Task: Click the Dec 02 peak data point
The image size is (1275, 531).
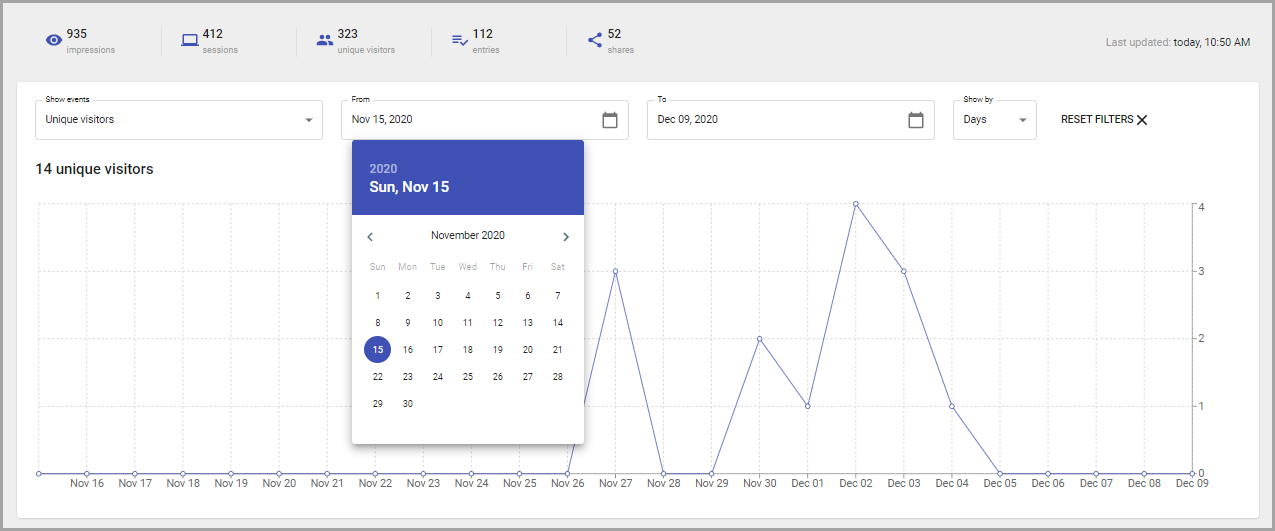Action: (x=855, y=204)
